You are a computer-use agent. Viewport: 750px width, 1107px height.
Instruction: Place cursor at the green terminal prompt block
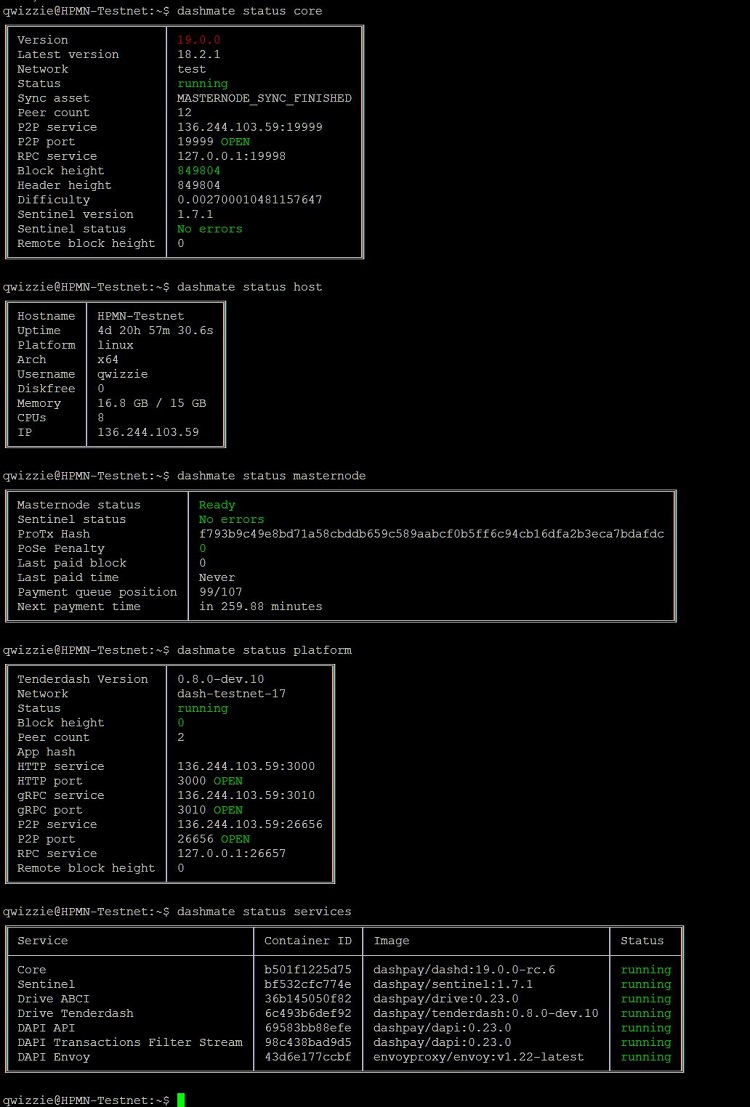coord(181,1100)
